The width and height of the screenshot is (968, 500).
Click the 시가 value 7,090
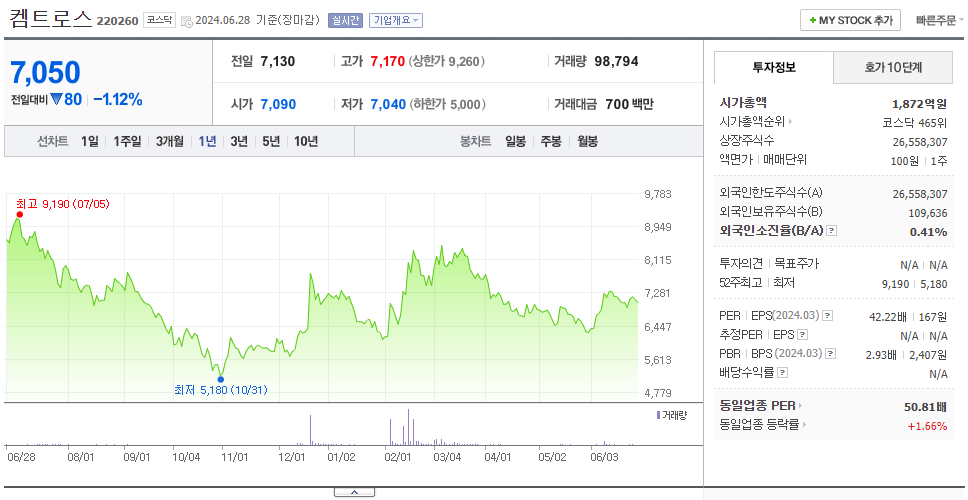click(278, 104)
